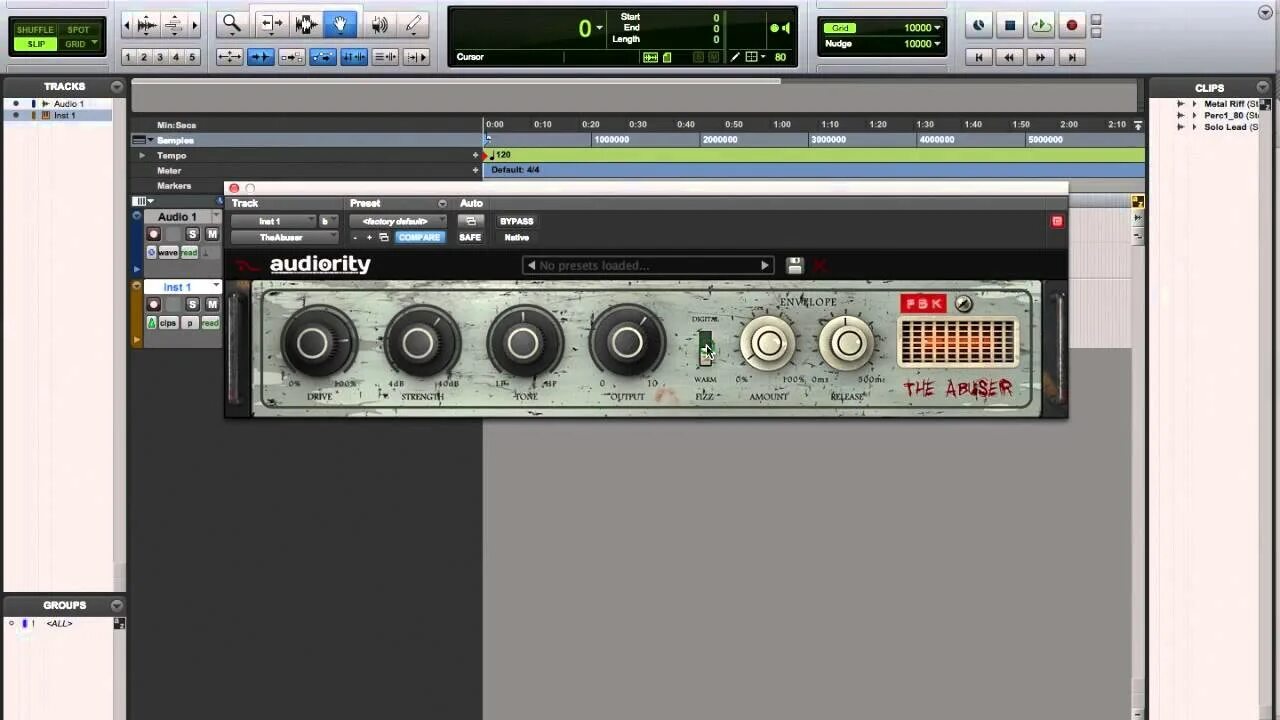This screenshot has height=720, width=1280.
Task: Open Inst 1 read automation mode
Action: tap(209, 323)
